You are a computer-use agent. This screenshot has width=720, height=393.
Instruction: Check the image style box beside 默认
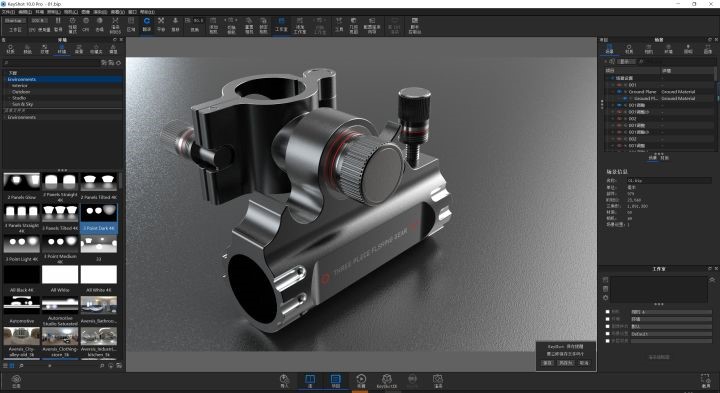click(608, 326)
